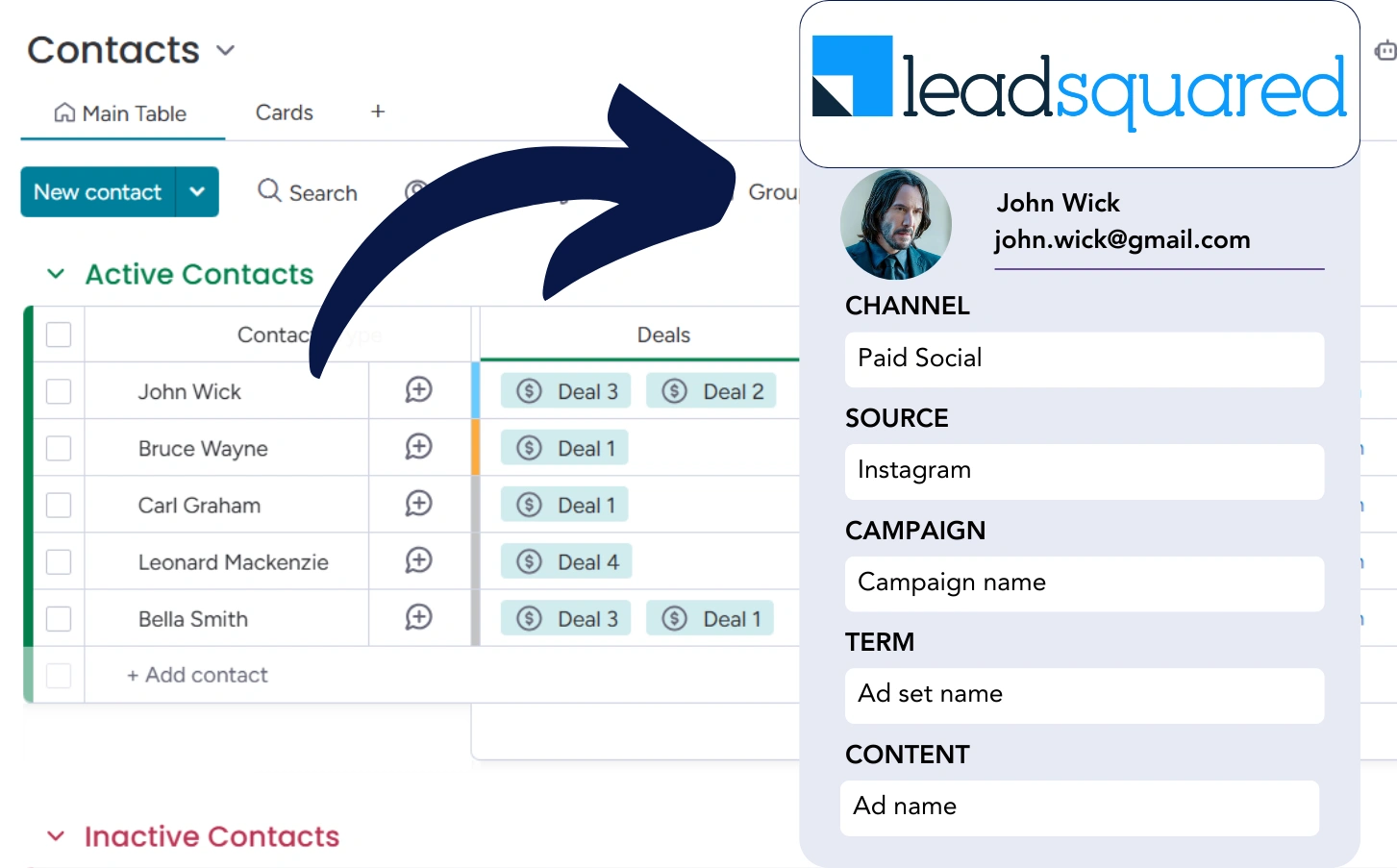Viewport: 1397px width, 868px height.
Task: Click the john.wick@gmail.com email
Action: point(1122,239)
